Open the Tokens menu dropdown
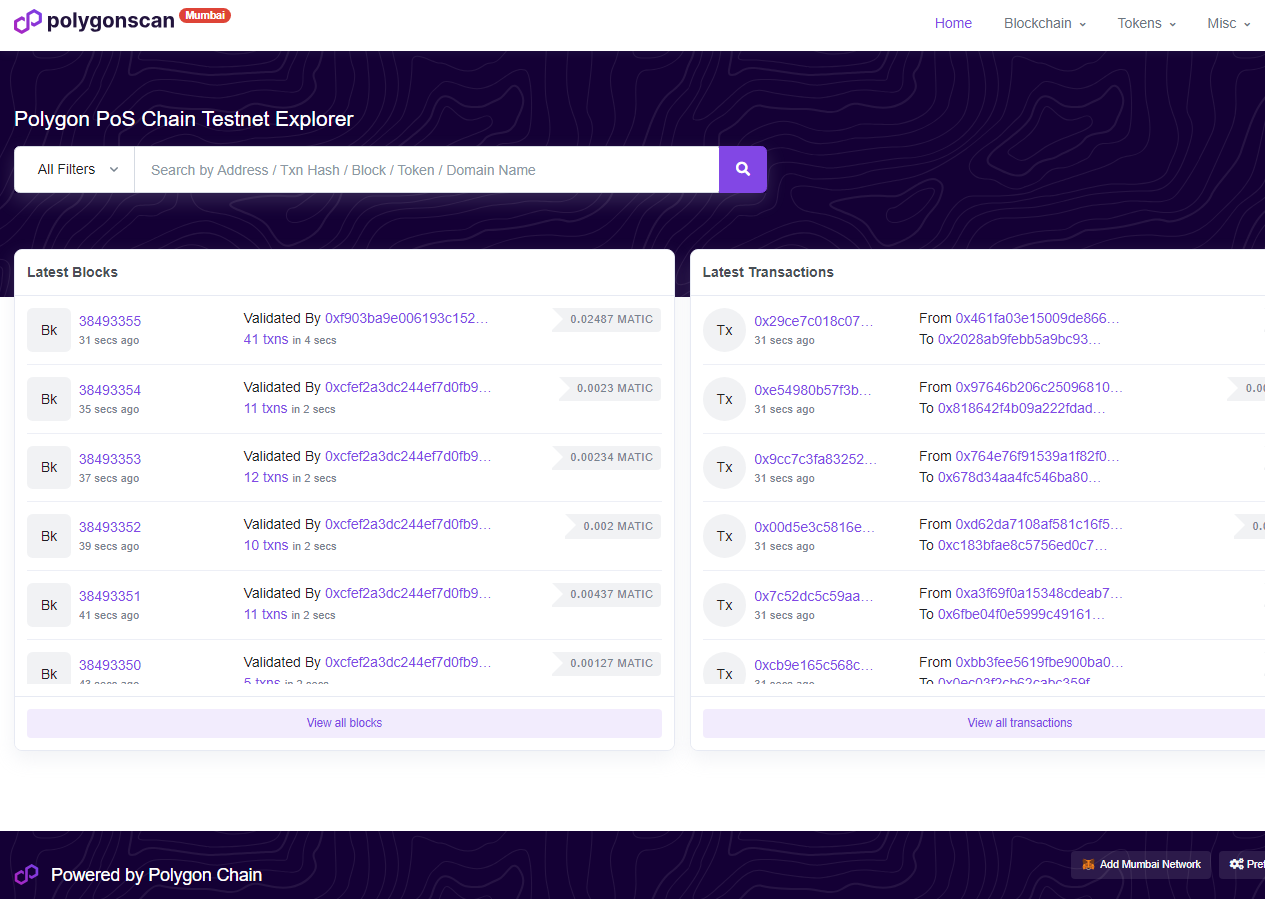1265x899 pixels. point(1147,23)
